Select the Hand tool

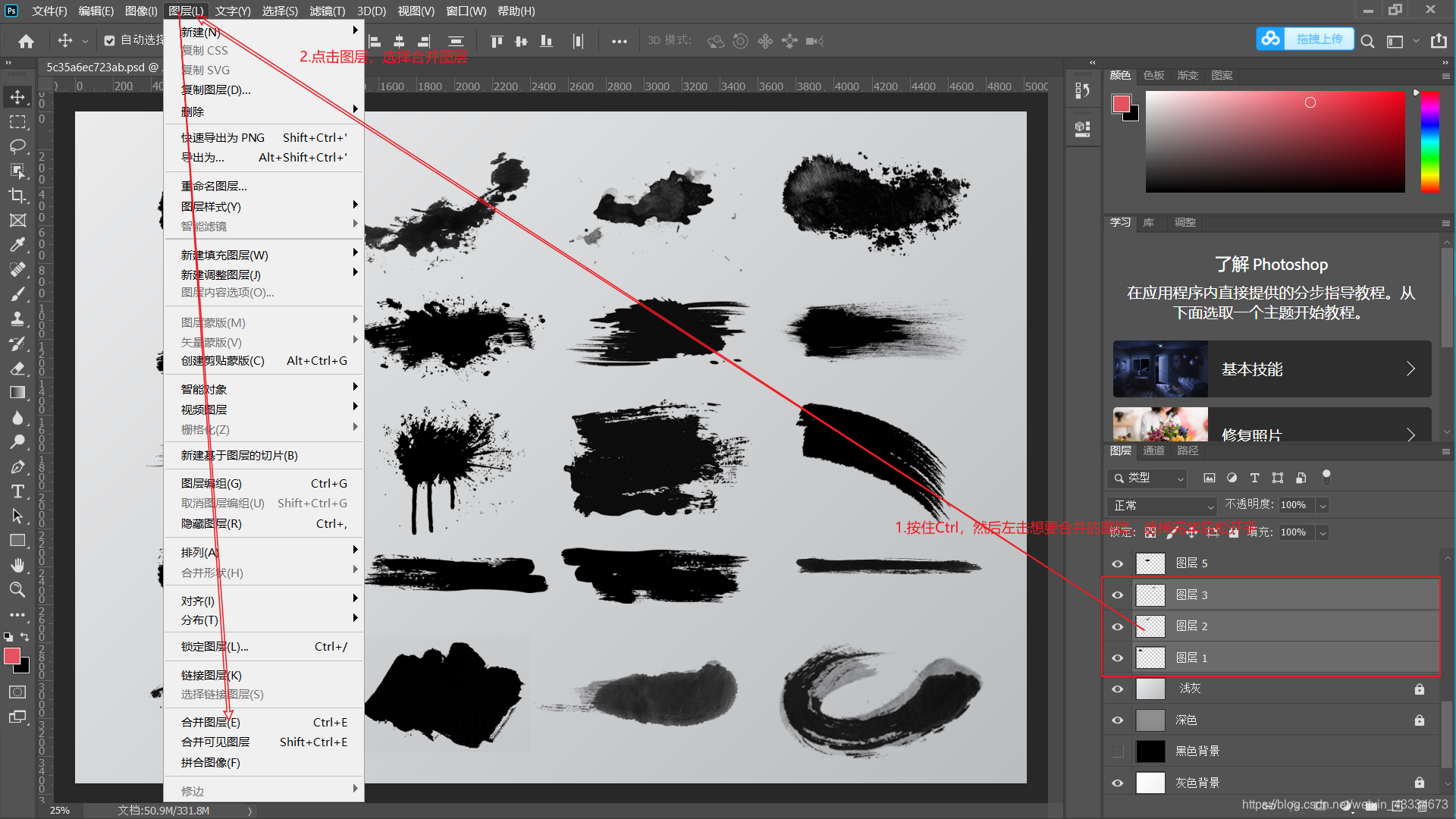[x=17, y=565]
